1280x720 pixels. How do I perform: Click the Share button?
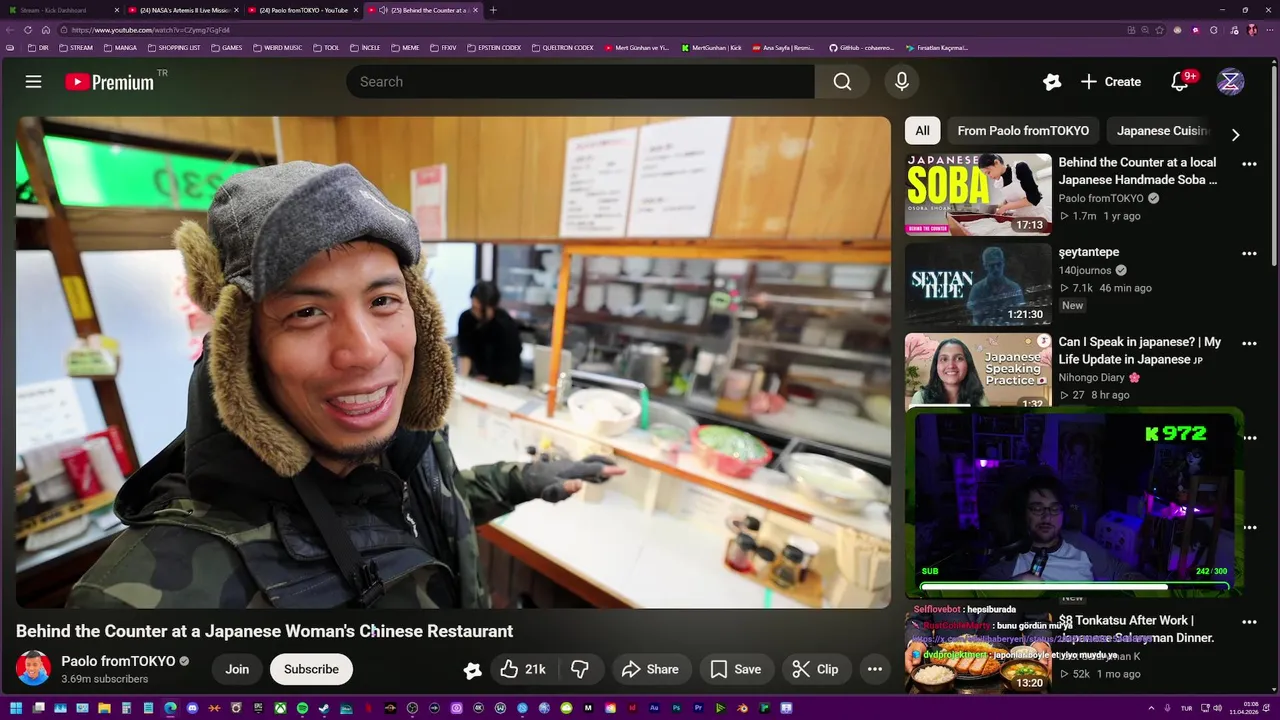pos(650,669)
